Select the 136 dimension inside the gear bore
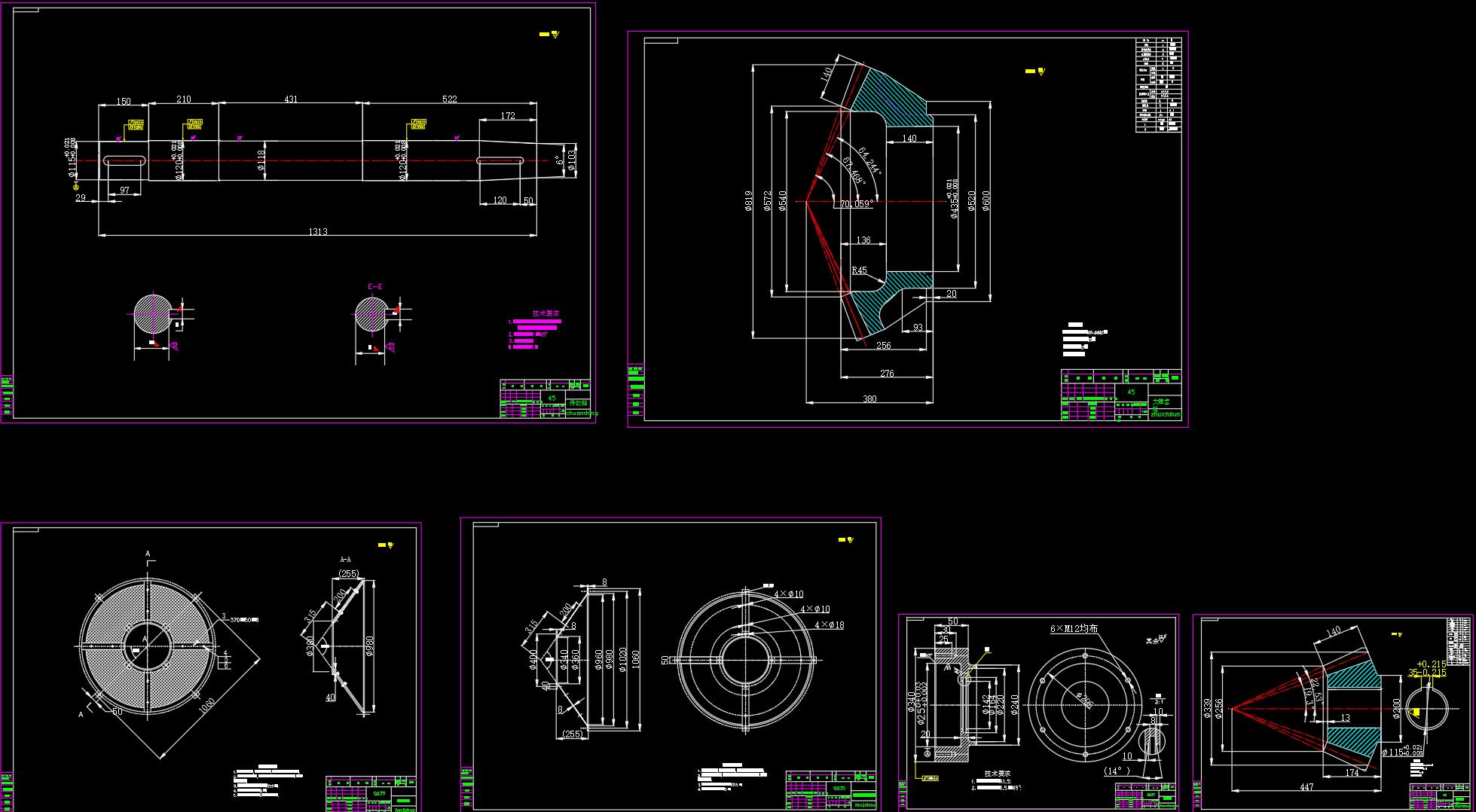This screenshot has height=812, width=1476. coord(863,241)
